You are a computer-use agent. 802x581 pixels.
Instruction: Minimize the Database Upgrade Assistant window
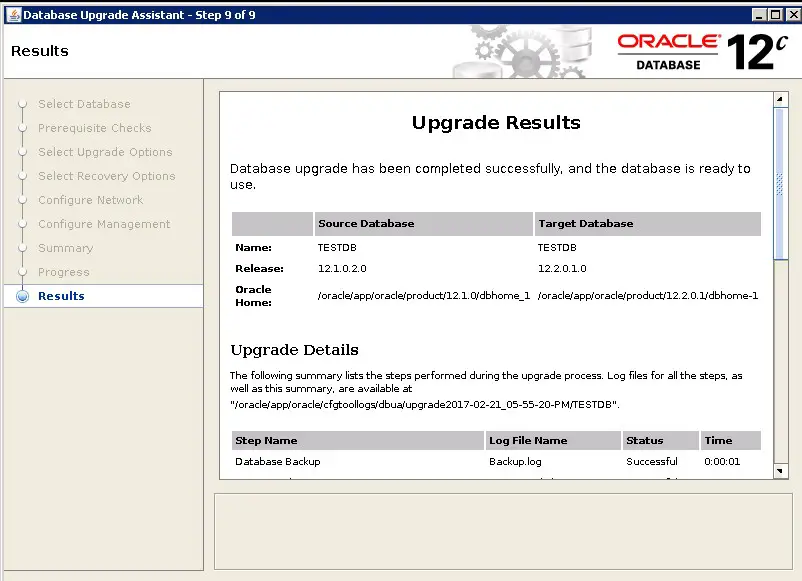click(x=759, y=15)
